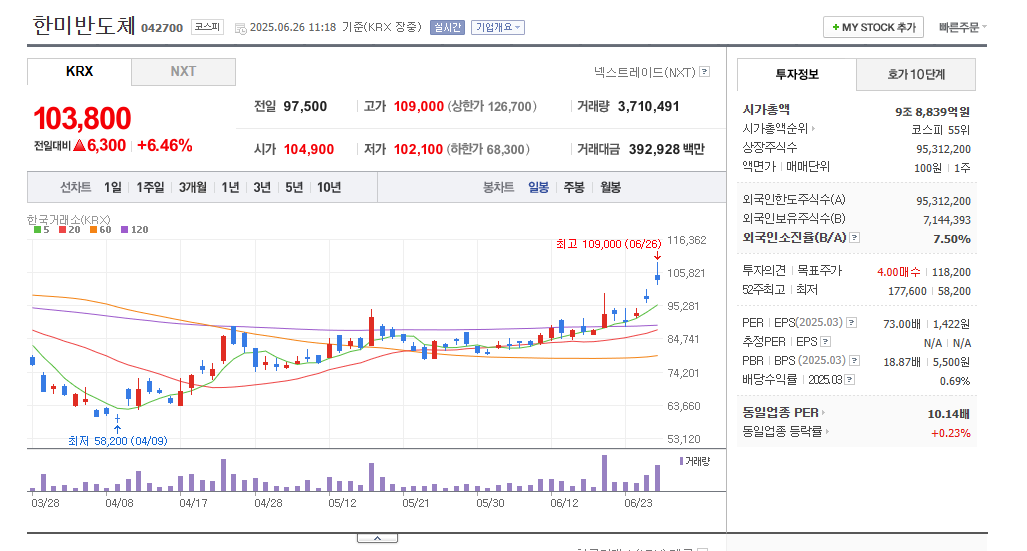Click the 거래량 value 3,710,491

tap(648, 106)
